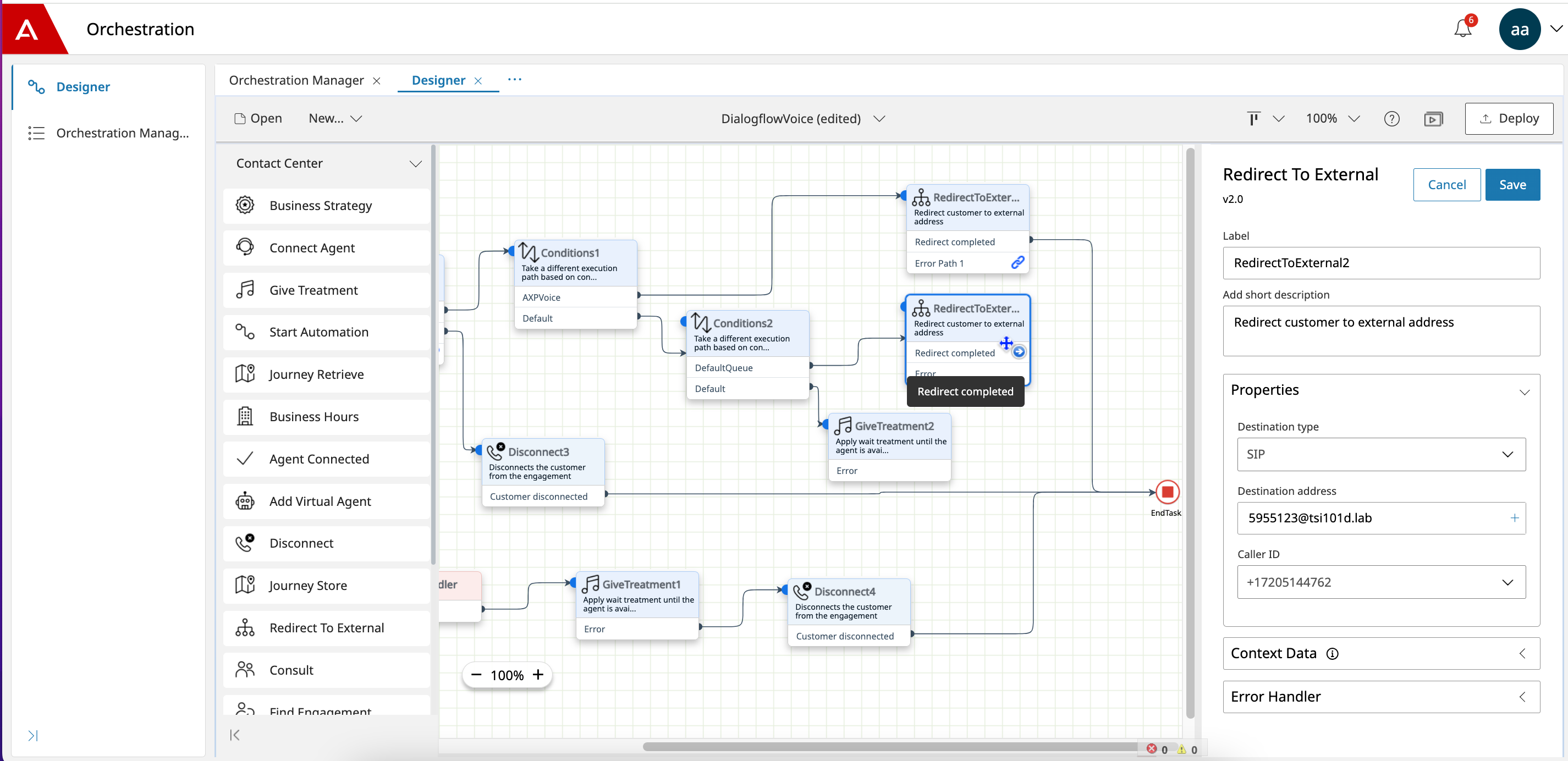Close the Orchestration Manager tab

click(x=377, y=81)
